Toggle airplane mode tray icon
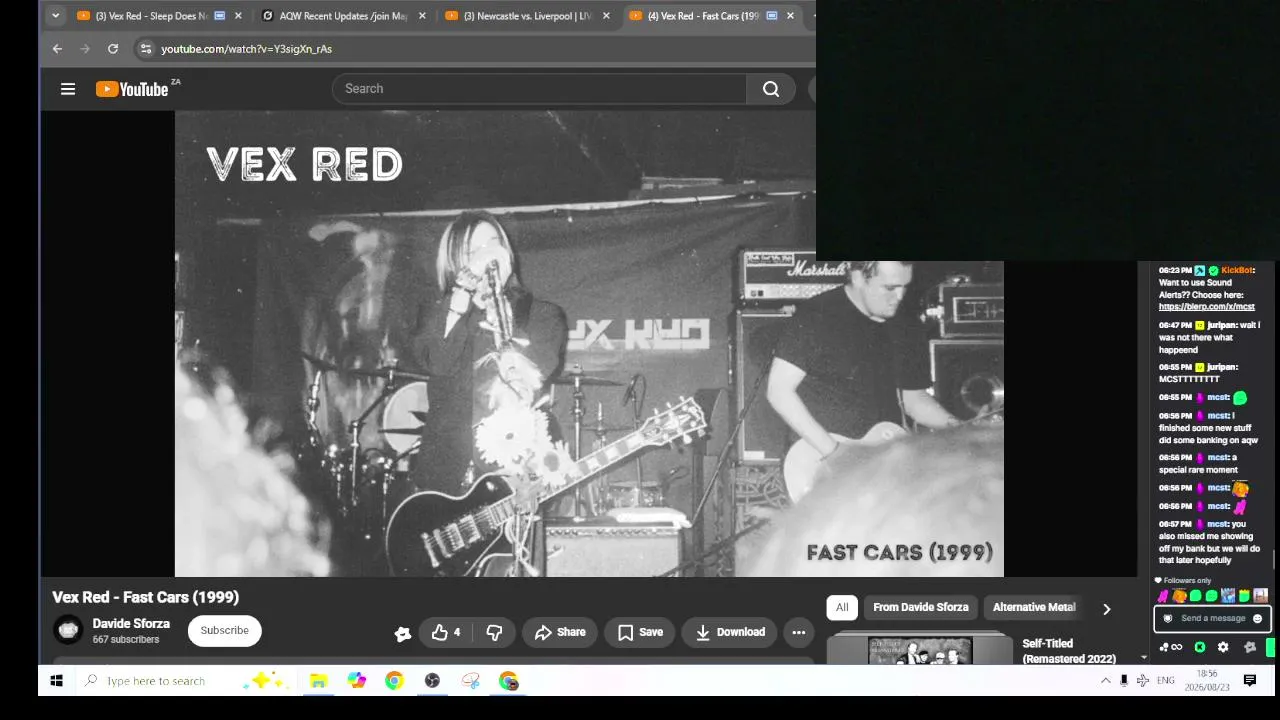Image resolution: width=1280 pixels, height=720 pixels. point(1143,681)
